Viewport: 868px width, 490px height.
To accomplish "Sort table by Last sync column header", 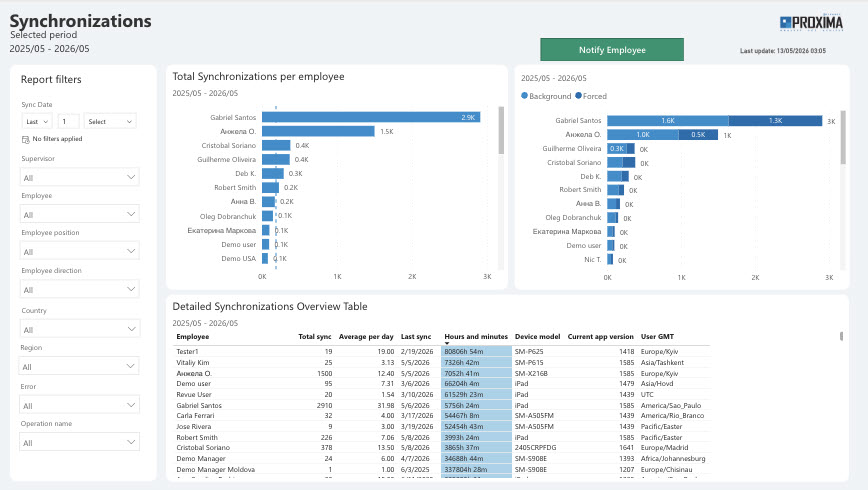I will (416, 337).
